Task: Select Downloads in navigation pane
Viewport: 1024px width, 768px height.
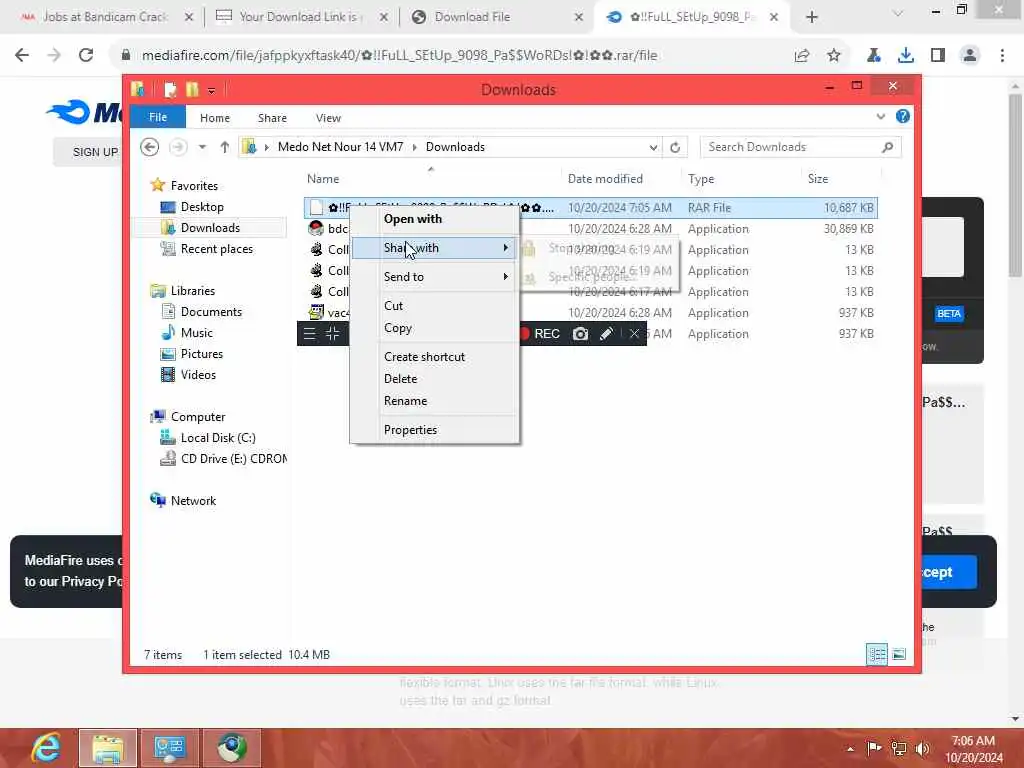Action: click(210, 228)
